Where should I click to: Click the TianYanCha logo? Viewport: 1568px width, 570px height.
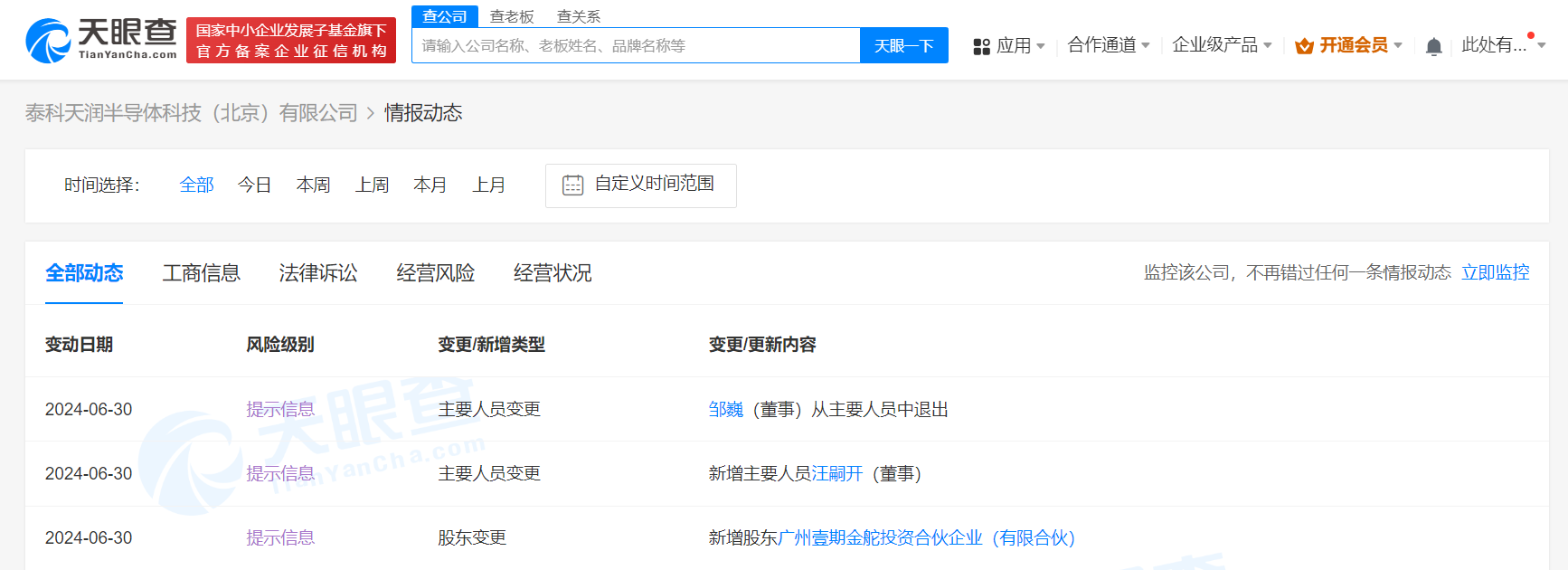101,41
